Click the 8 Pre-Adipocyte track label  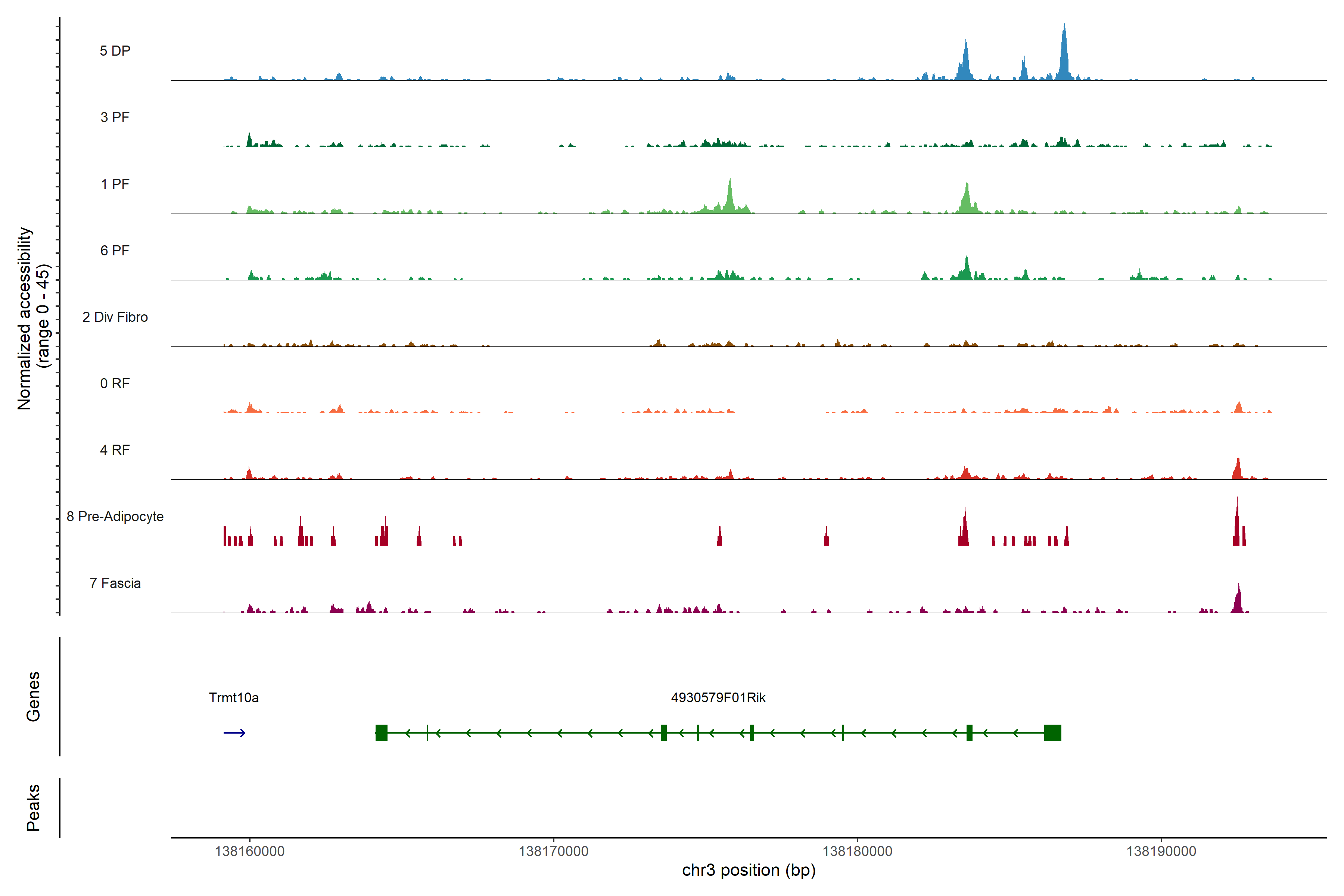(115, 517)
